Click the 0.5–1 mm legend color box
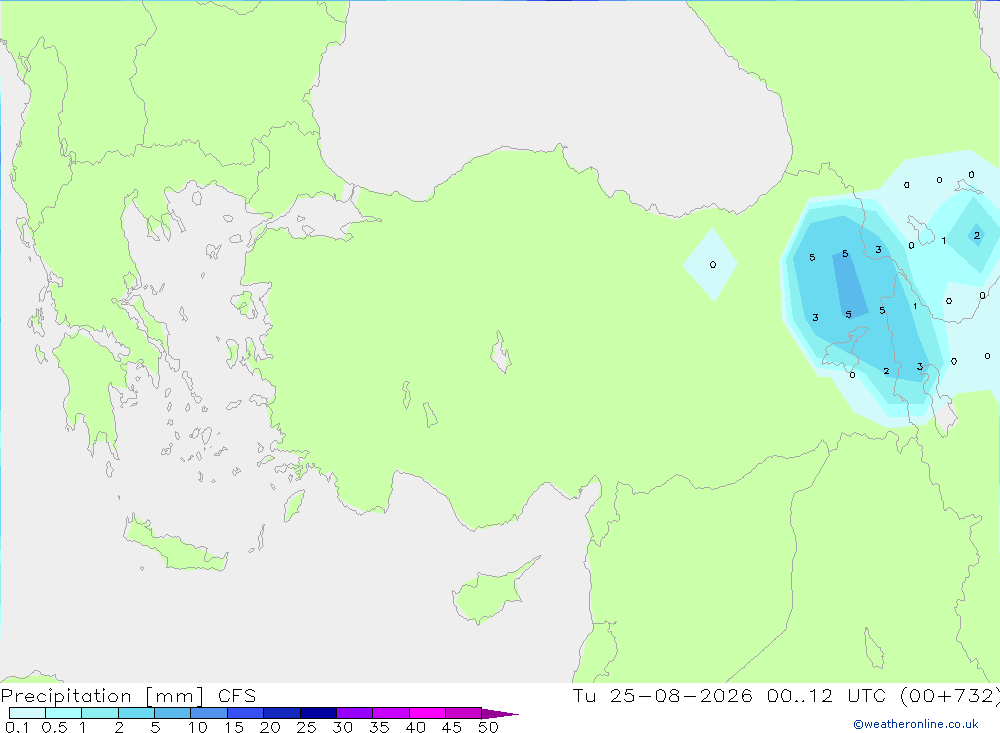1000x733 pixels. pos(64,713)
